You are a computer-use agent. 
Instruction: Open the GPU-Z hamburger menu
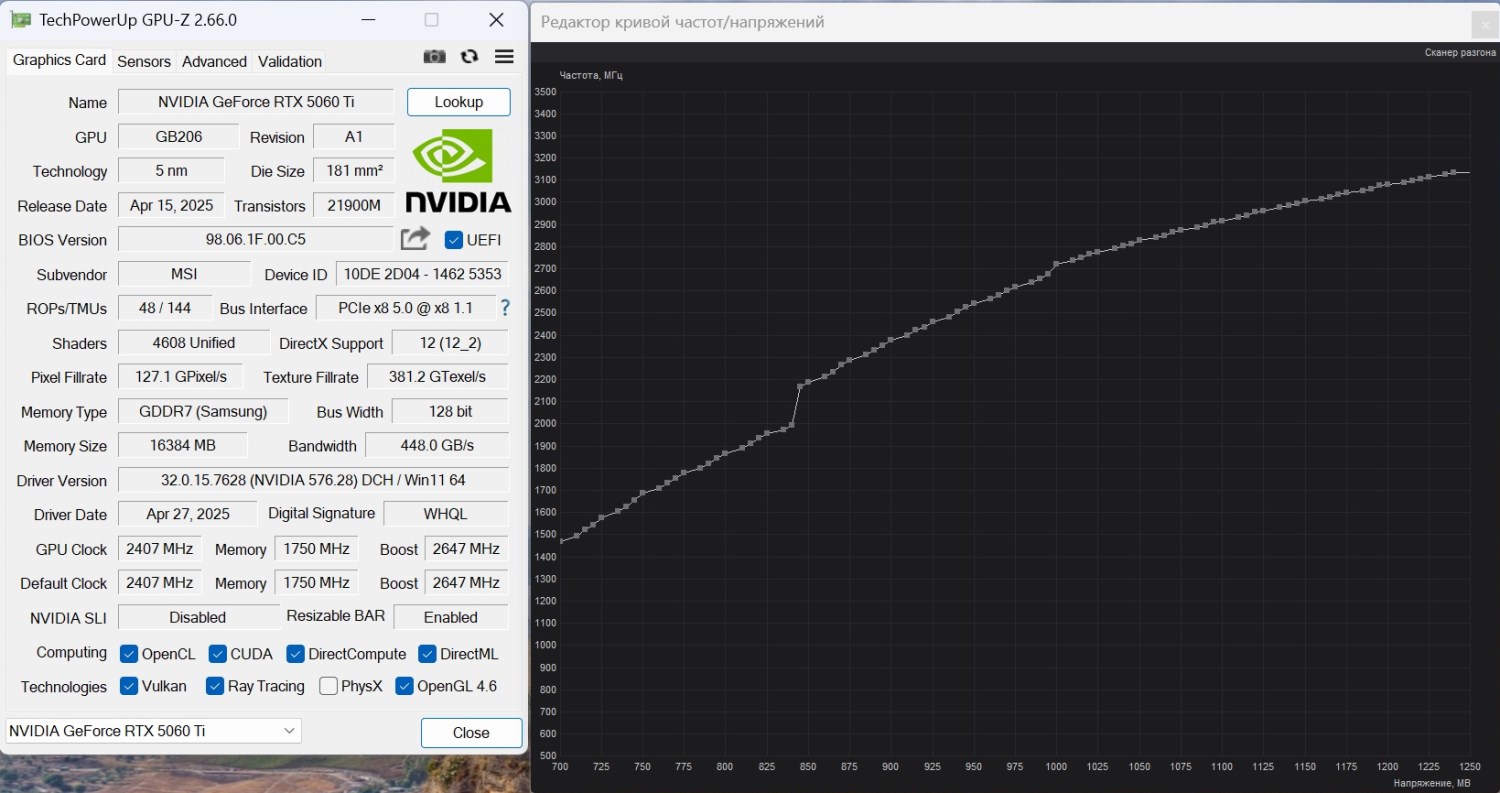click(504, 57)
